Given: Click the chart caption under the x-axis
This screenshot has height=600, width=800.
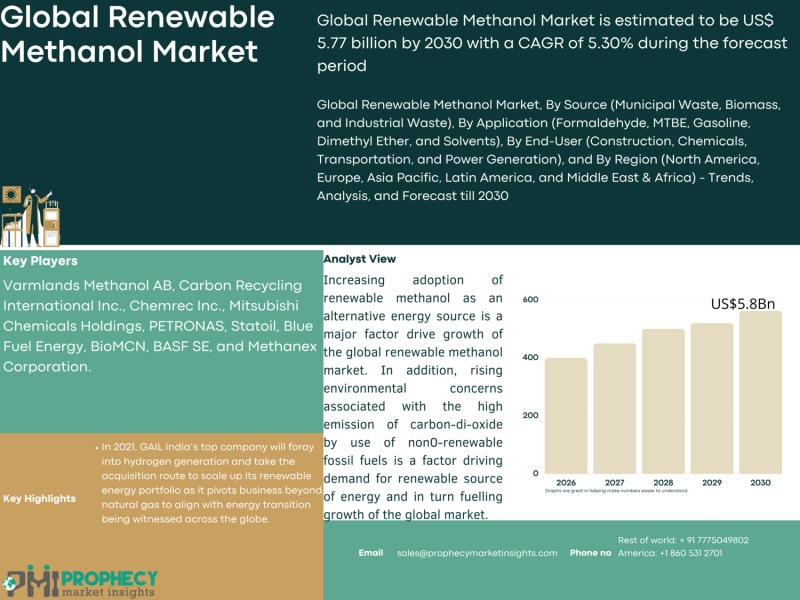Looking at the screenshot, I should [x=616, y=491].
